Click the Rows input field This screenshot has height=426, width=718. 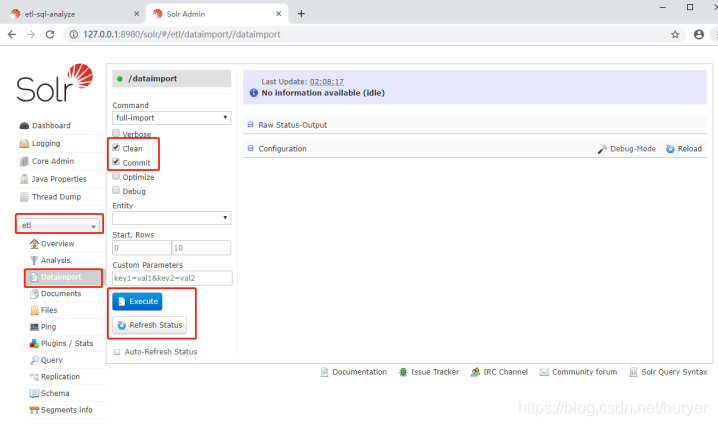point(201,248)
